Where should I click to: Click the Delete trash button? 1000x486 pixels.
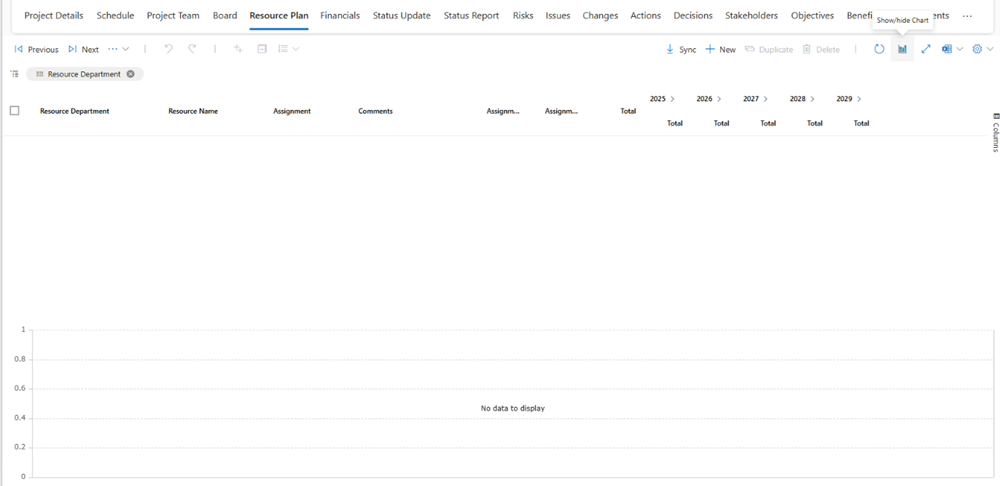[821, 49]
